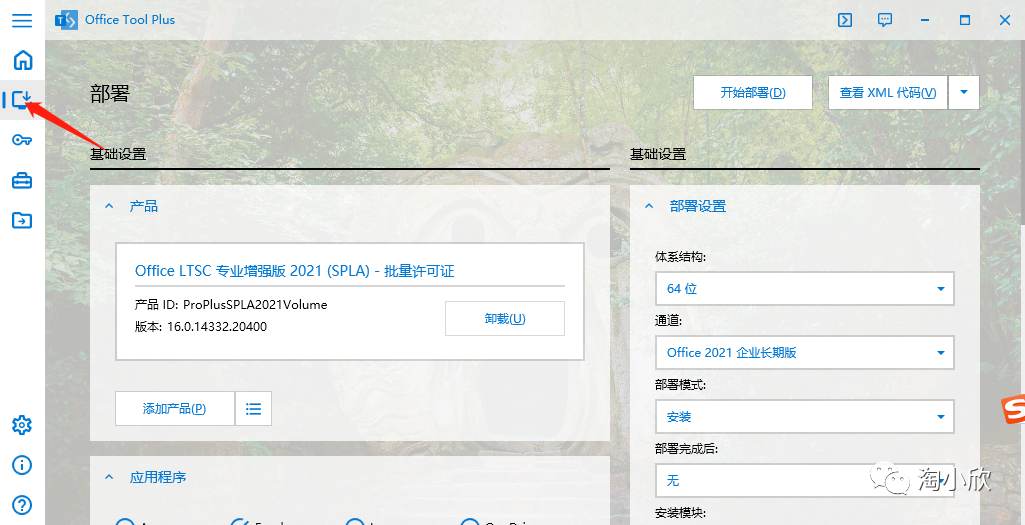Click 添加产品(P) button
This screenshot has height=525, width=1025.
pyautogui.click(x=175, y=409)
